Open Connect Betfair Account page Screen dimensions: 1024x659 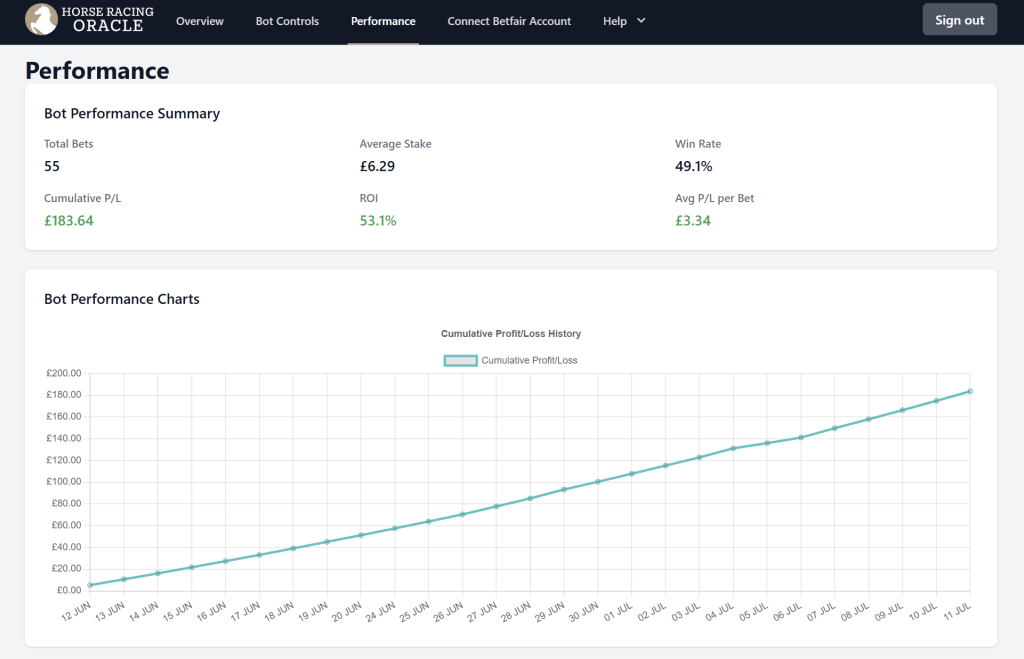click(509, 21)
